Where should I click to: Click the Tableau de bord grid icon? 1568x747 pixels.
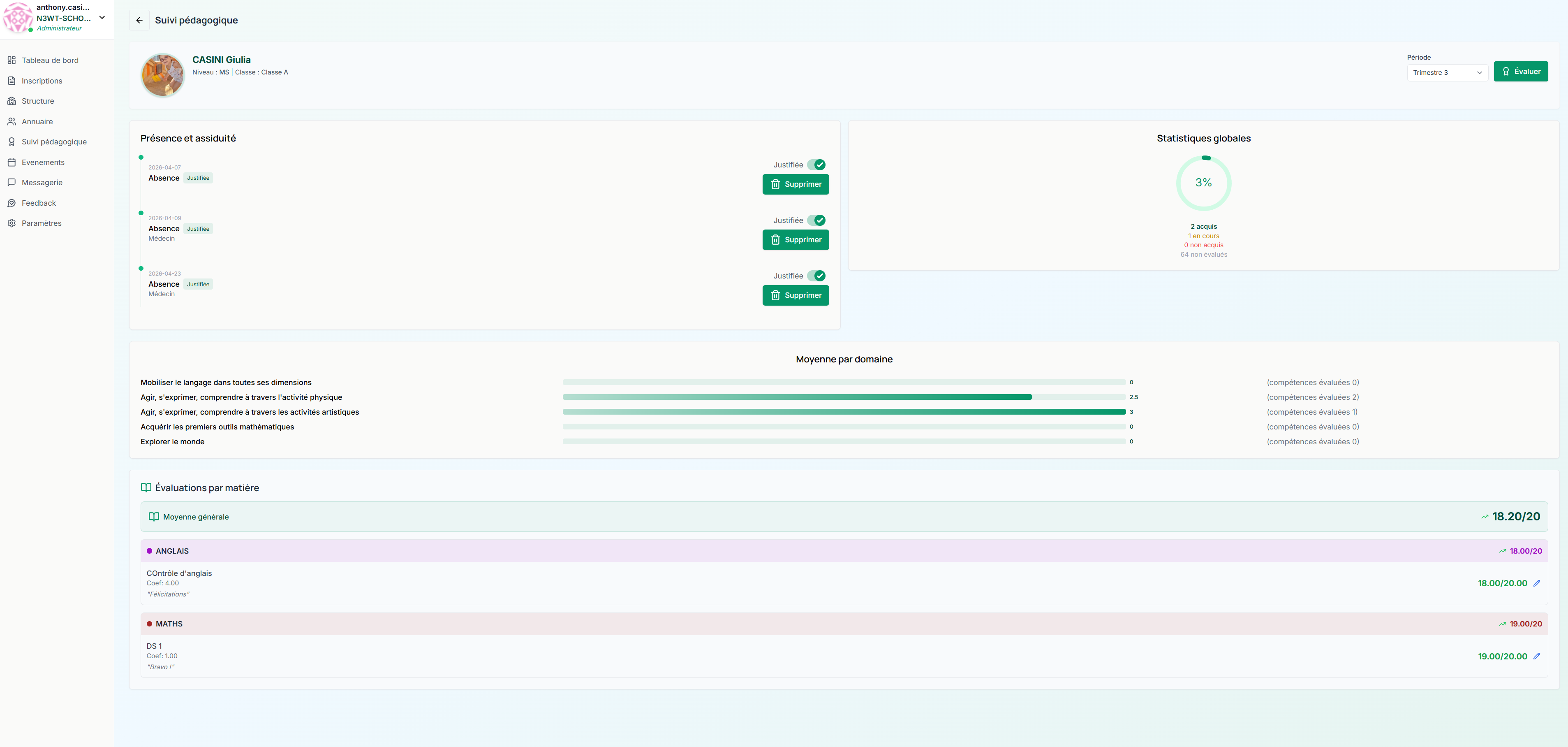pyautogui.click(x=12, y=60)
